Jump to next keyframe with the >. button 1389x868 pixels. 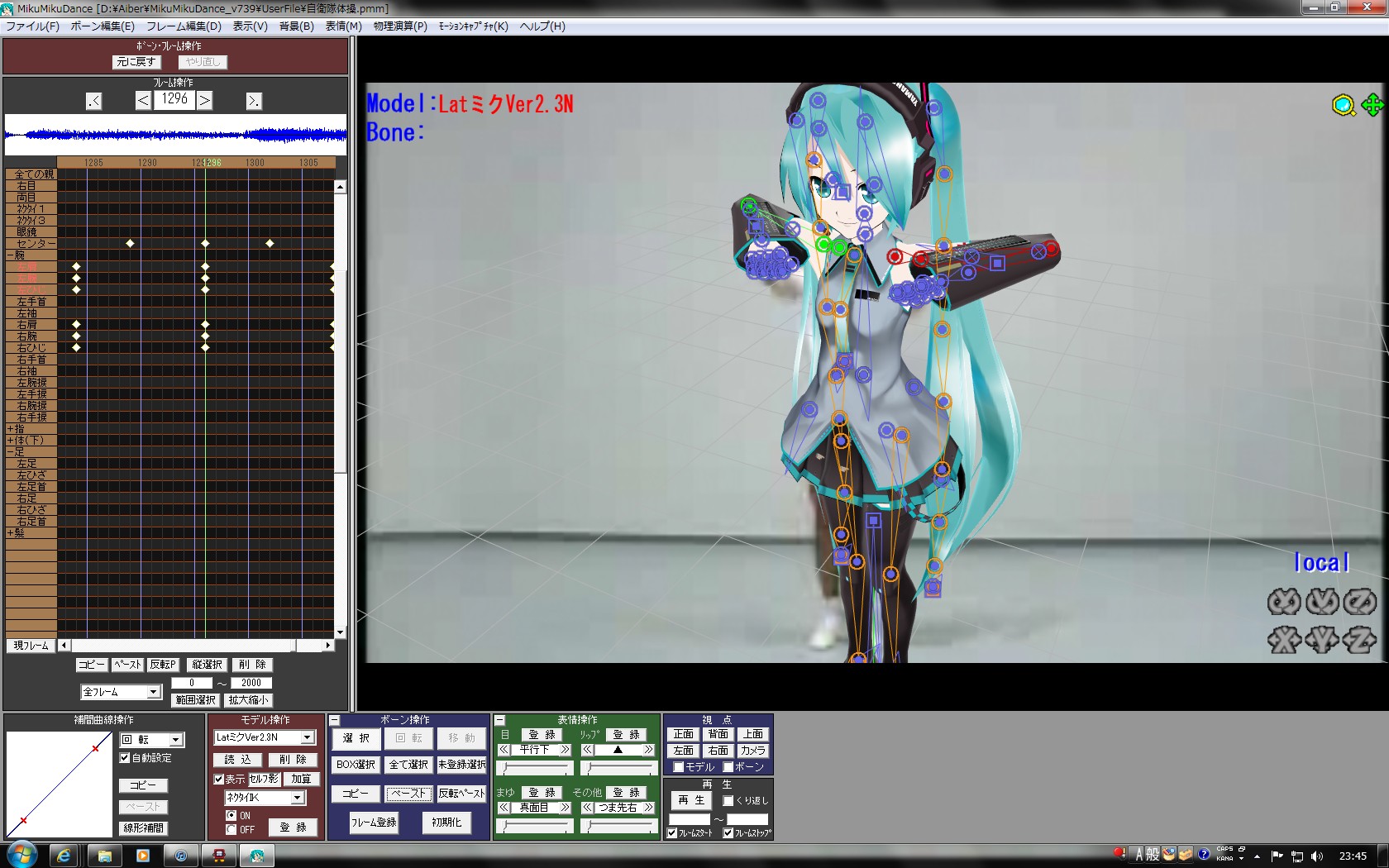coord(254,101)
